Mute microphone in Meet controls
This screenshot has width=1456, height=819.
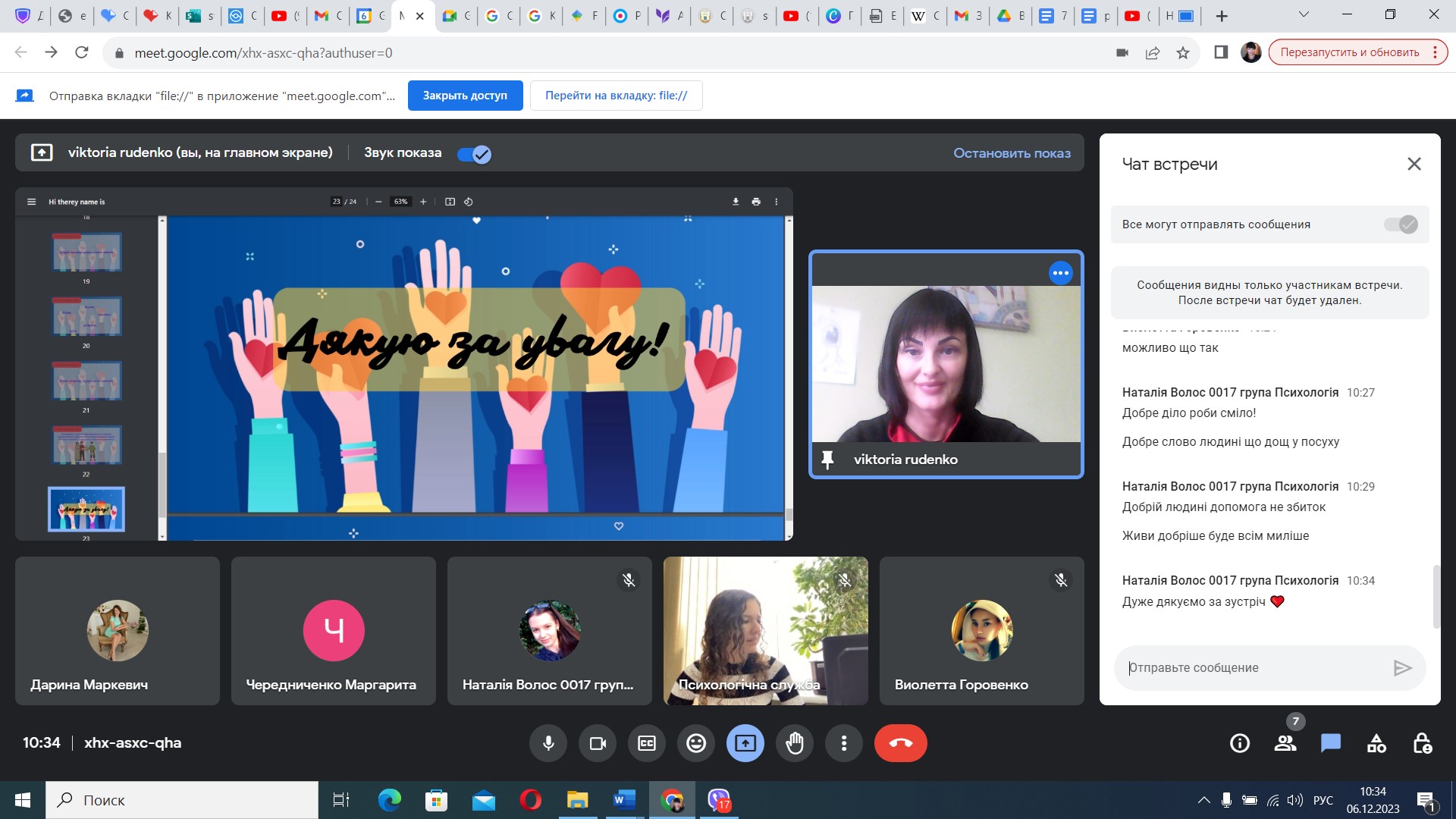(548, 743)
